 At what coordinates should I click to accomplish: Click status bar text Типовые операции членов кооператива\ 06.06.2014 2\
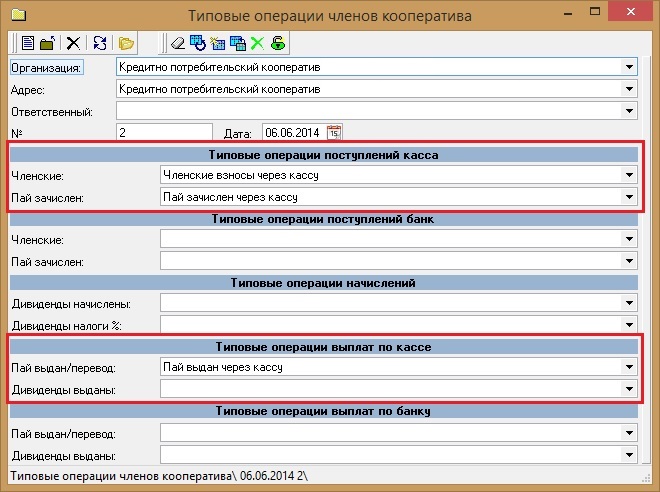(159, 476)
